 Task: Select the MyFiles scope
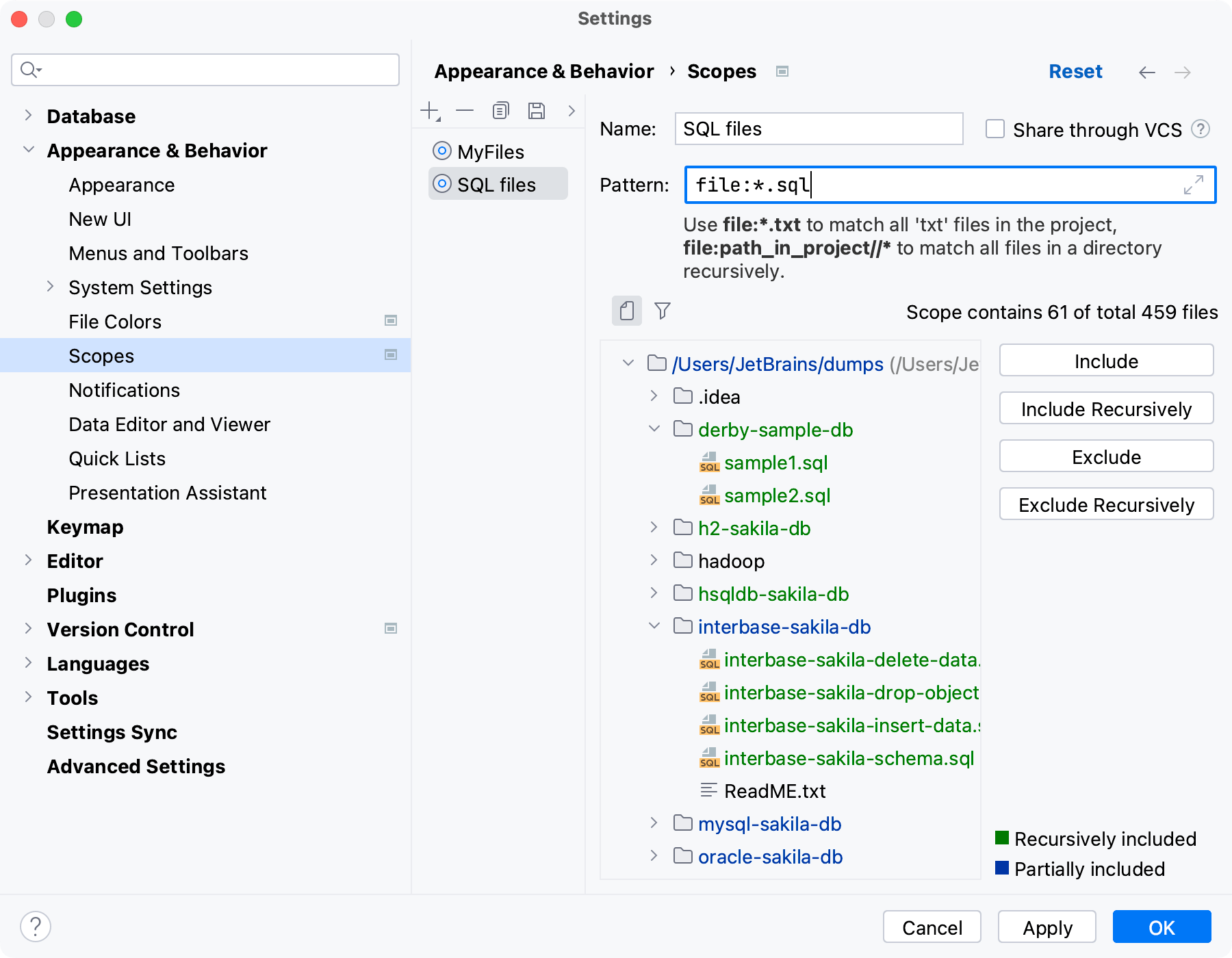[490, 152]
